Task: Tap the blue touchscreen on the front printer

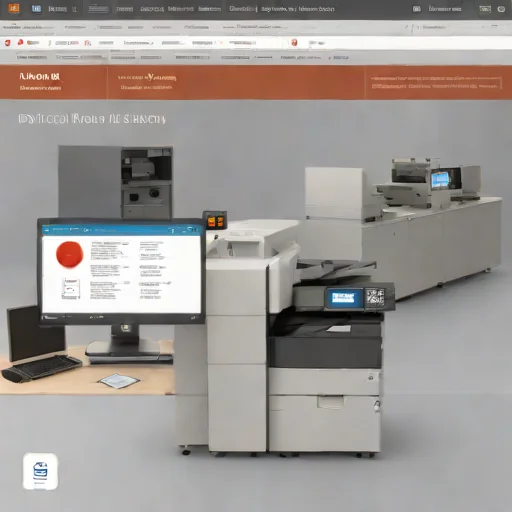Action: pyautogui.click(x=344, y=298)
